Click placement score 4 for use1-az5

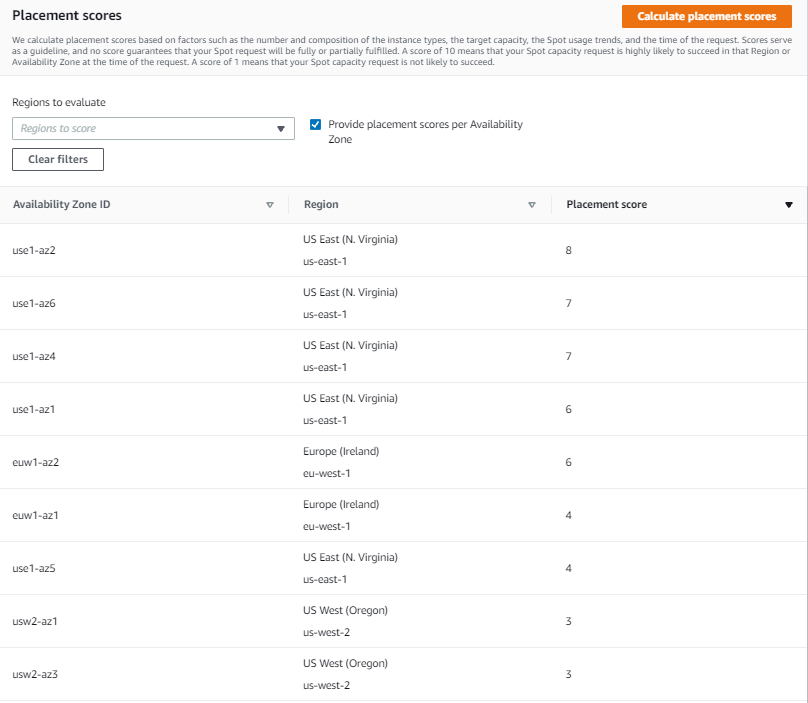[568, 568]
